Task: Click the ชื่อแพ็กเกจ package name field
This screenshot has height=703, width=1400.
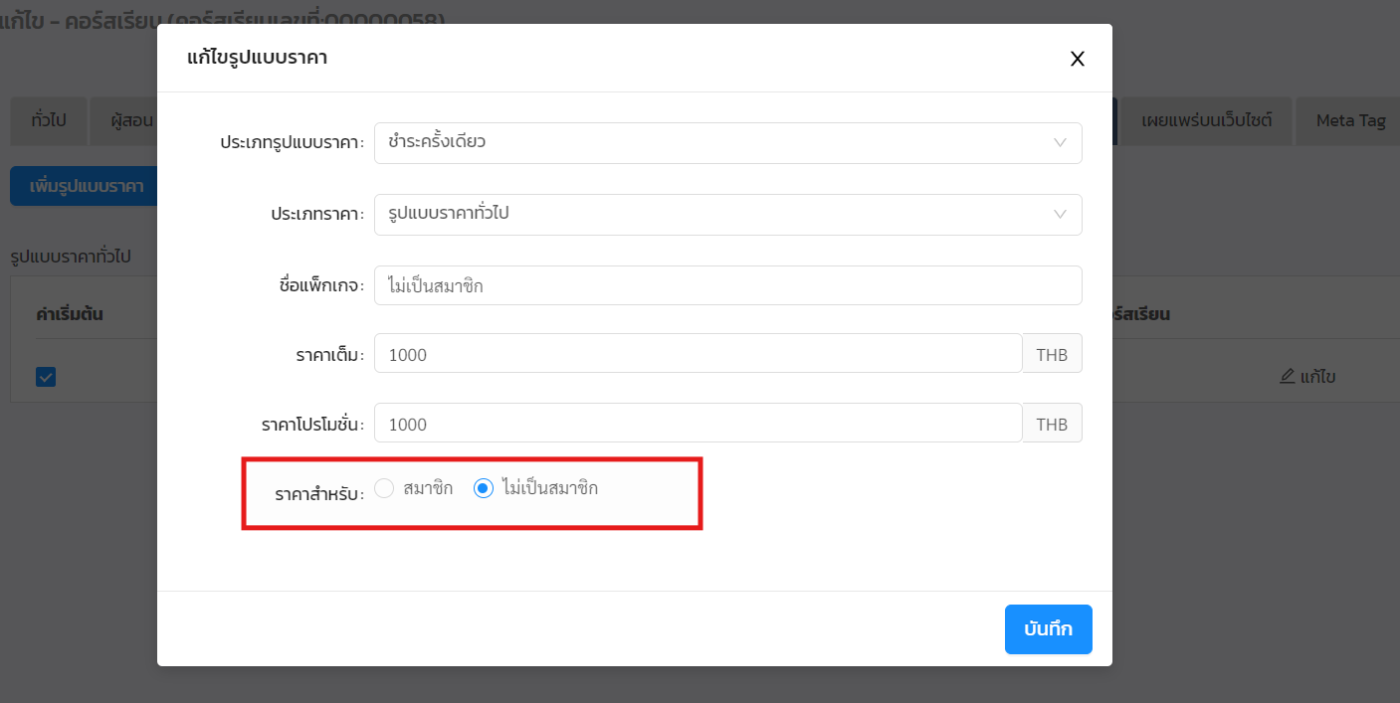Action: click(x=727, y=286)
